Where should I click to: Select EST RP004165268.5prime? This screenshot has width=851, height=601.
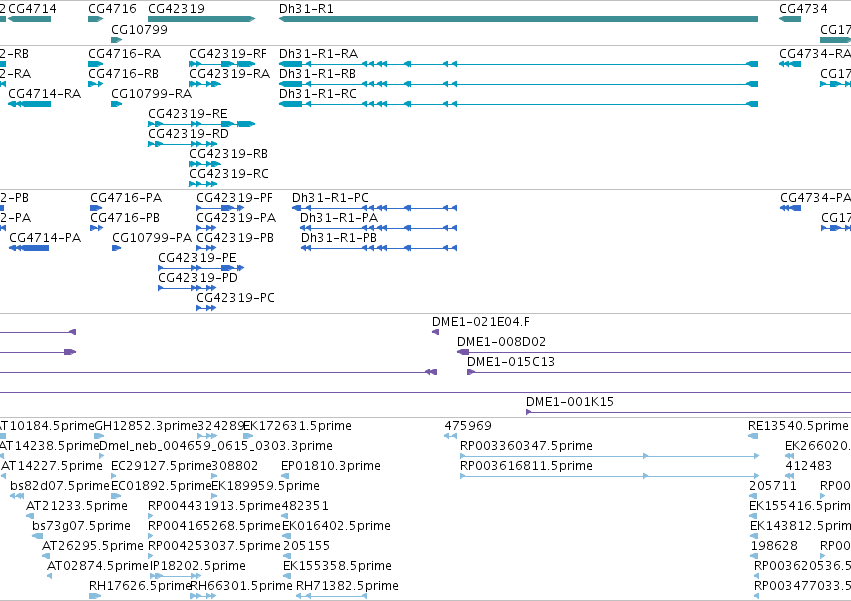click(214, 526)
